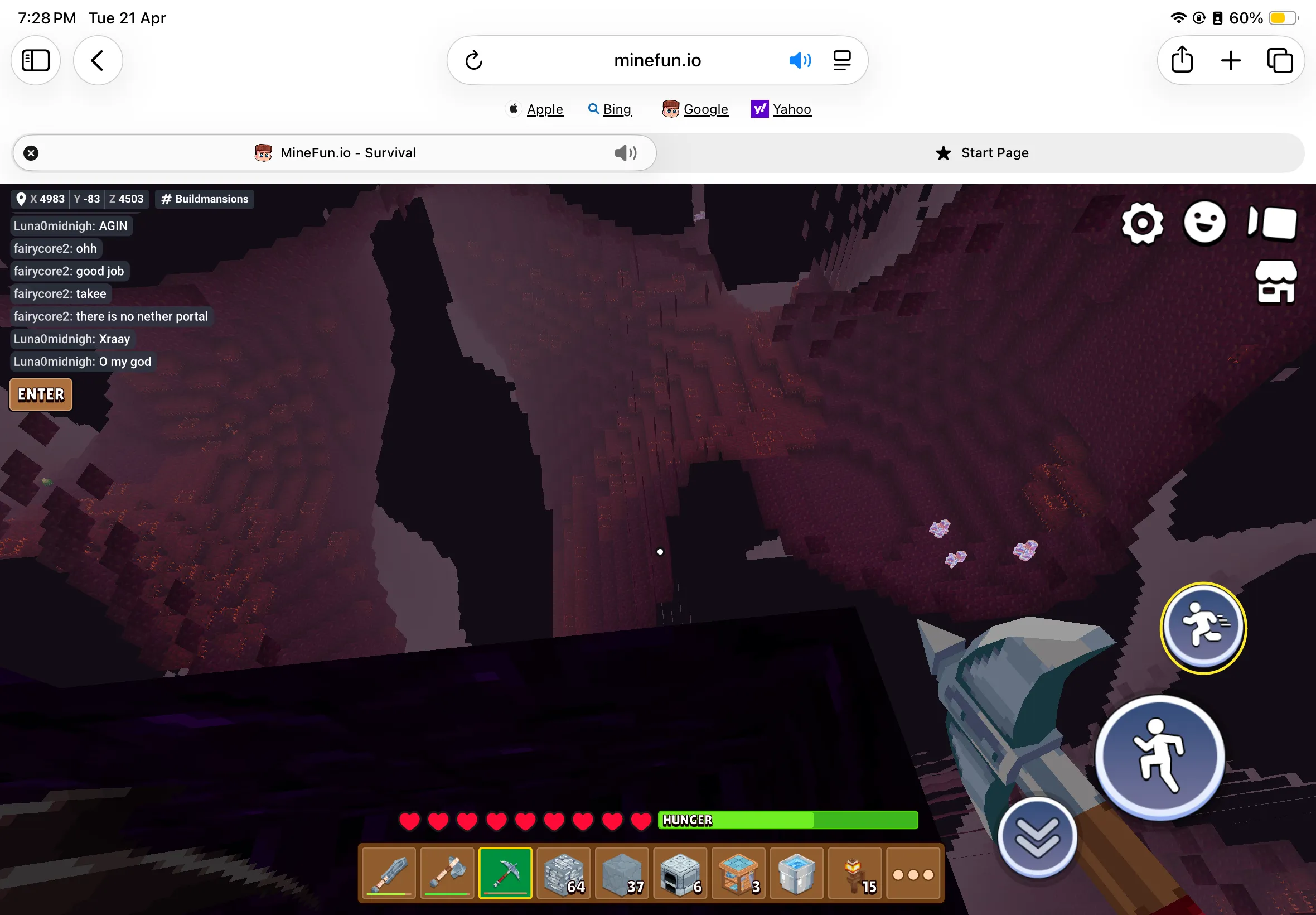Tap the large jump button
1316x915 pixels.
click(x=1160, y=757)
